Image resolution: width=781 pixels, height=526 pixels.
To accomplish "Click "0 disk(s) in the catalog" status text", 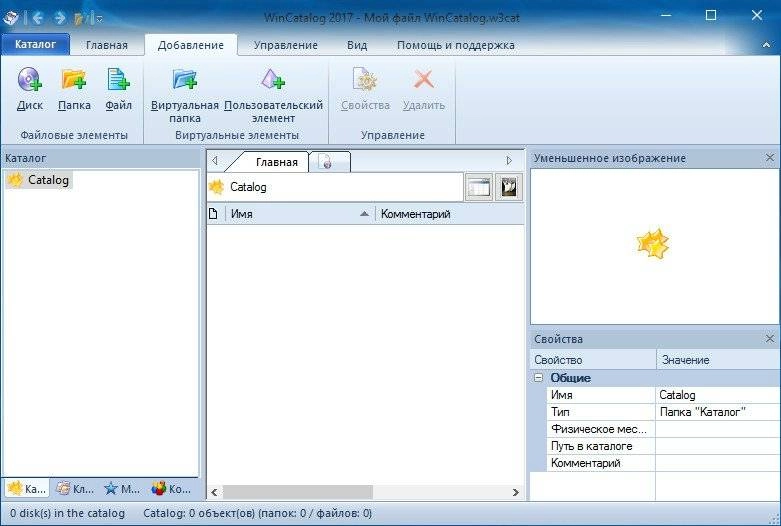I will (x=67, y=513).
